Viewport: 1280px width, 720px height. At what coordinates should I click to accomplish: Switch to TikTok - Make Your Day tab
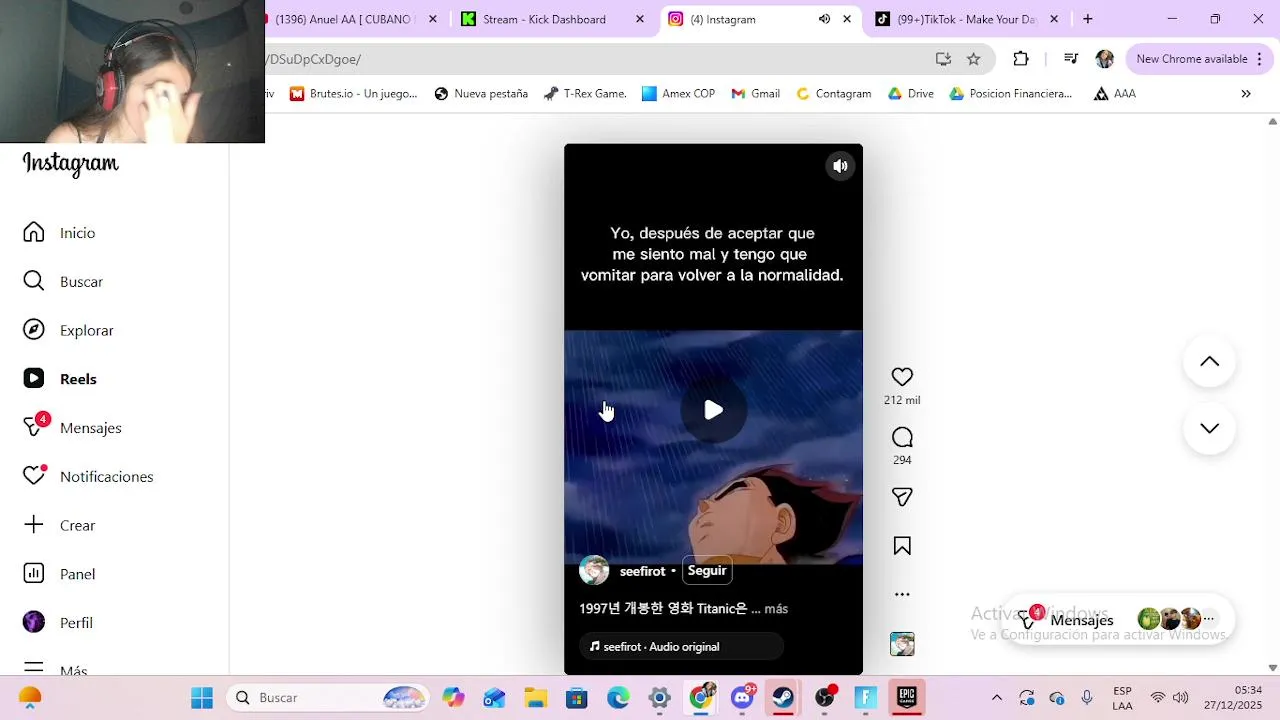click(966, 19)
